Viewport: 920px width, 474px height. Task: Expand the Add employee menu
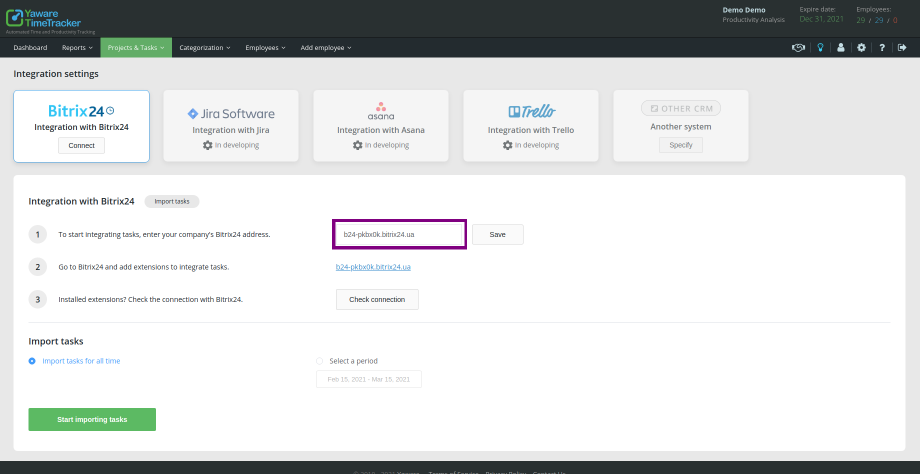coord(326,48)
